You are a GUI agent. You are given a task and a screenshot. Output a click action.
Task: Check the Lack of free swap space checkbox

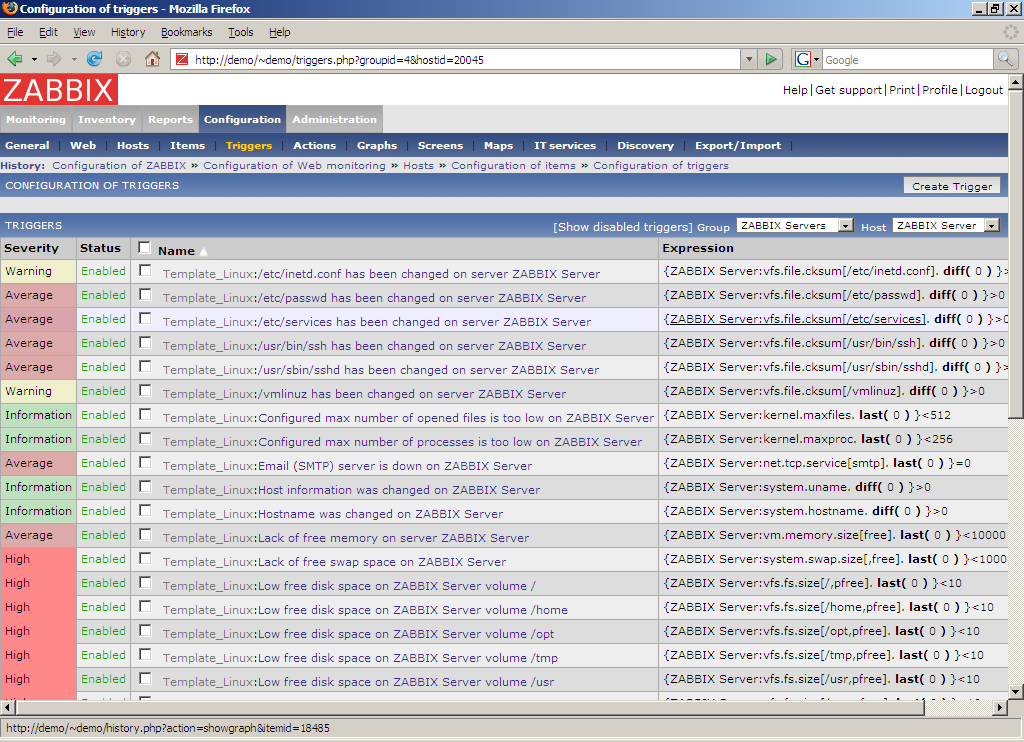coord(145,558)
